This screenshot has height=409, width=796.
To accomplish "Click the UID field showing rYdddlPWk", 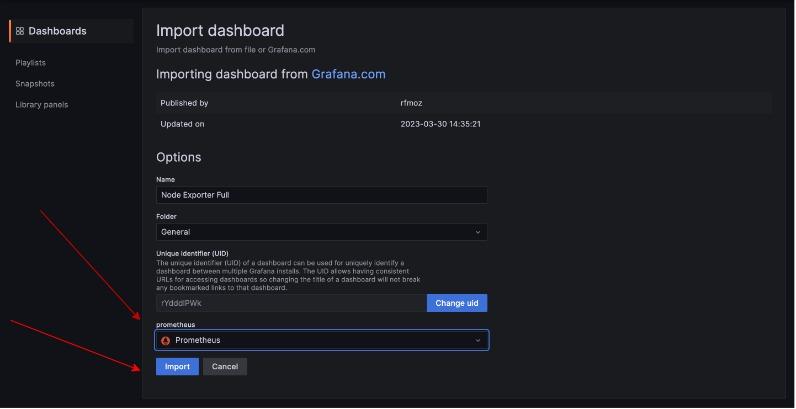I will (290, 303).
